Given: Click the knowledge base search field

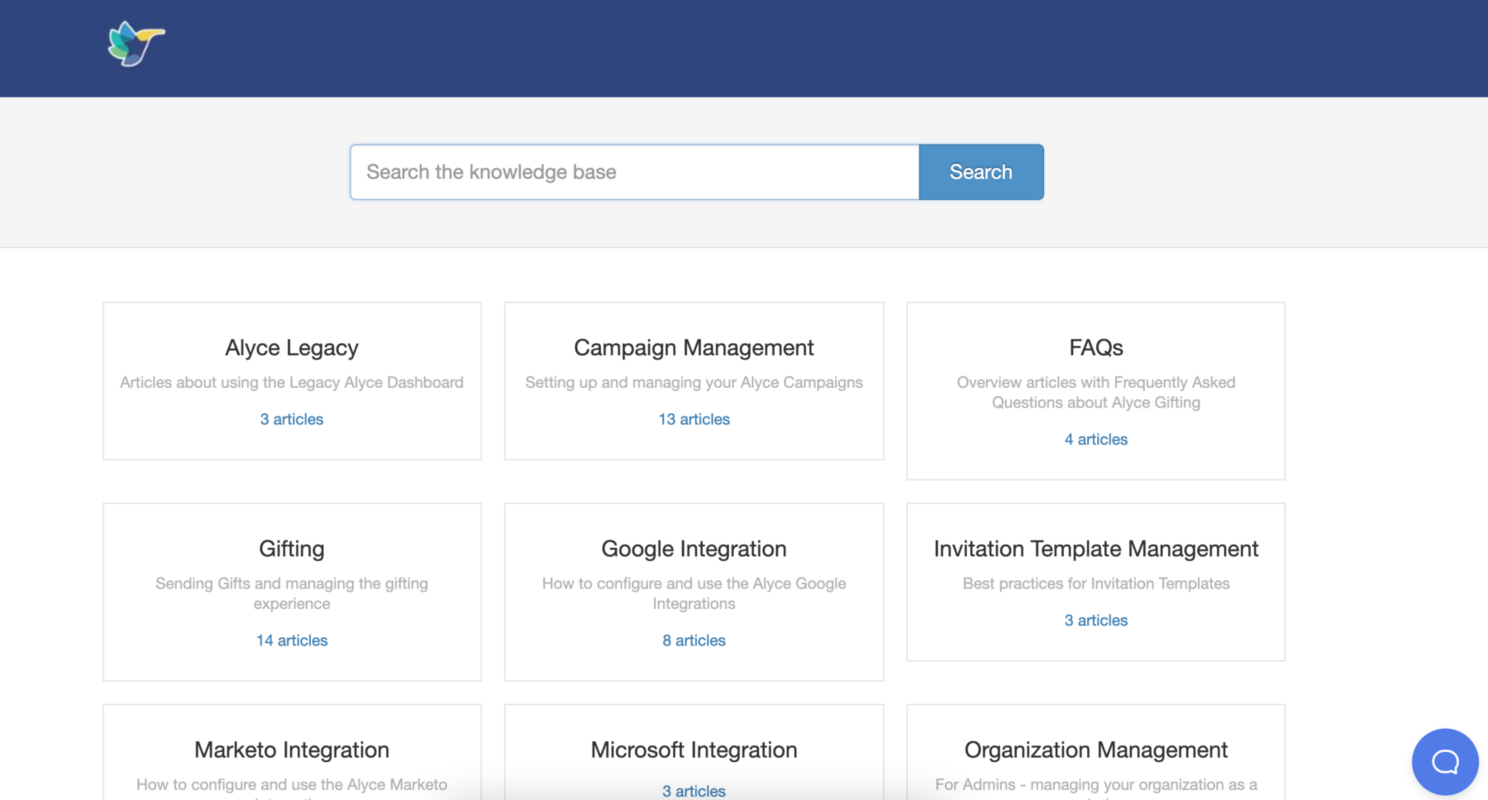Looking at the screenshot, I should 634,172.
